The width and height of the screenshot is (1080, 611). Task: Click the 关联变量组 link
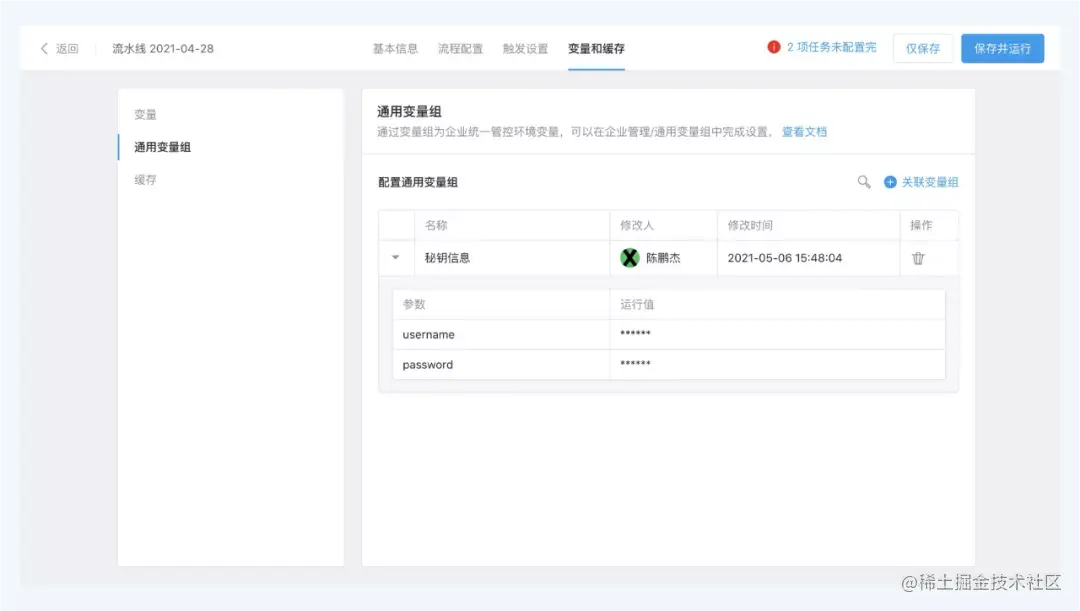930,182
